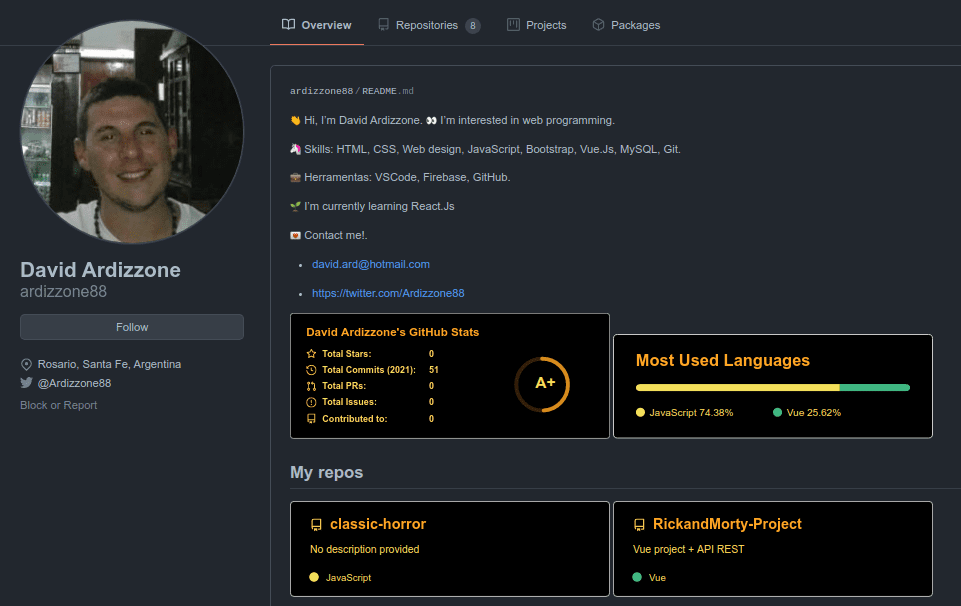Click the Twitter bird icon in sidebar

[26, 383]
